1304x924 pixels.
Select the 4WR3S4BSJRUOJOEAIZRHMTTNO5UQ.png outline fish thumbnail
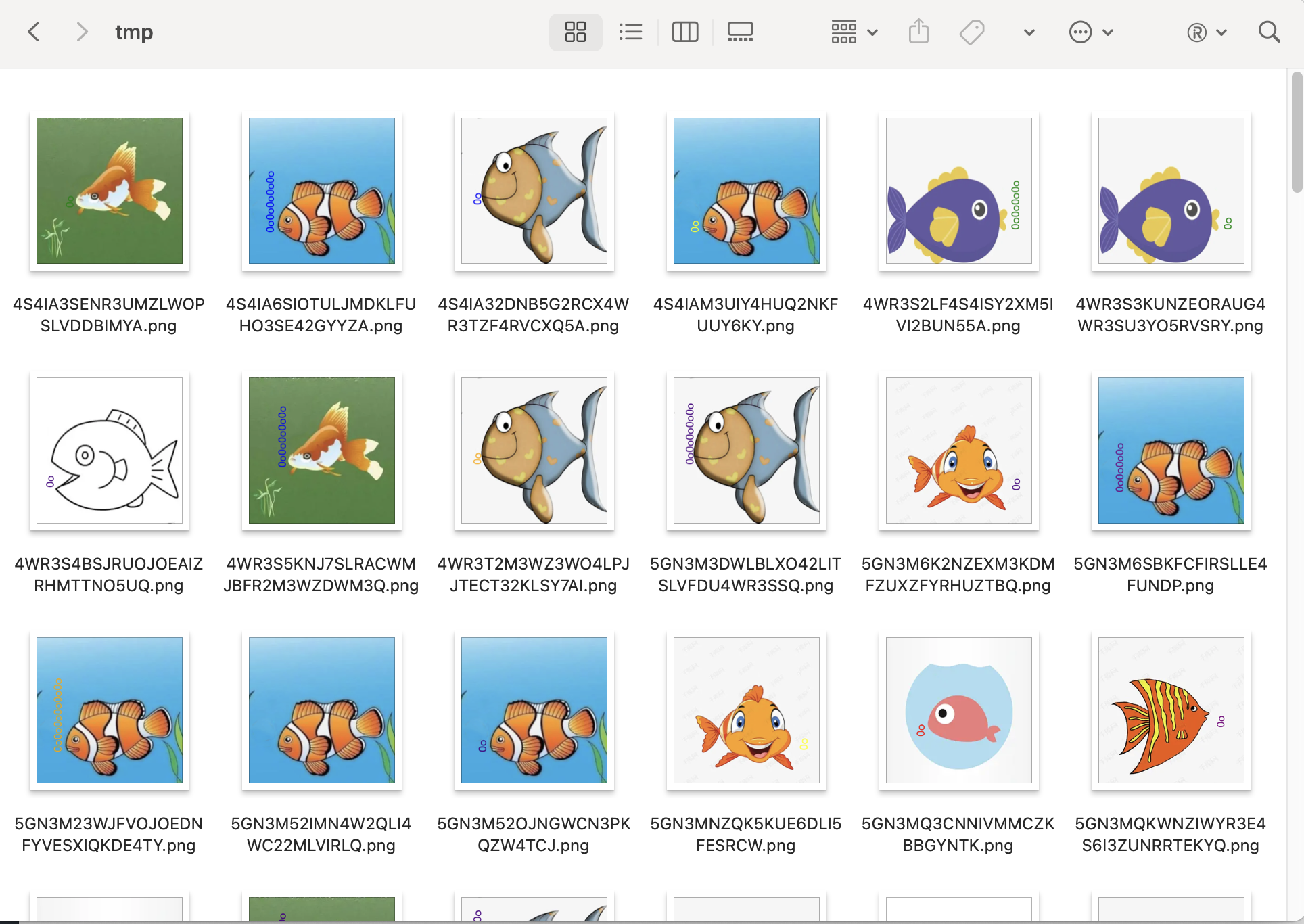point(110,451)
